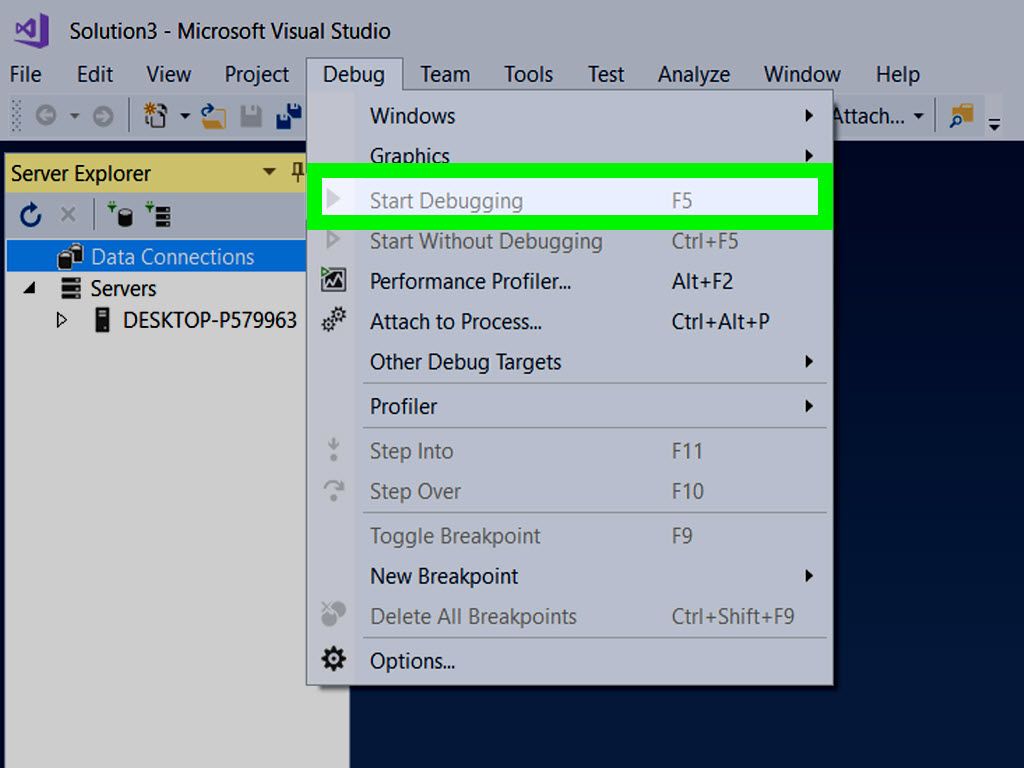Open the Server Explorer window options dropdown
The height and width of the screenshot is (768, 1024).
pyautogui.click(x=268, y=172)
